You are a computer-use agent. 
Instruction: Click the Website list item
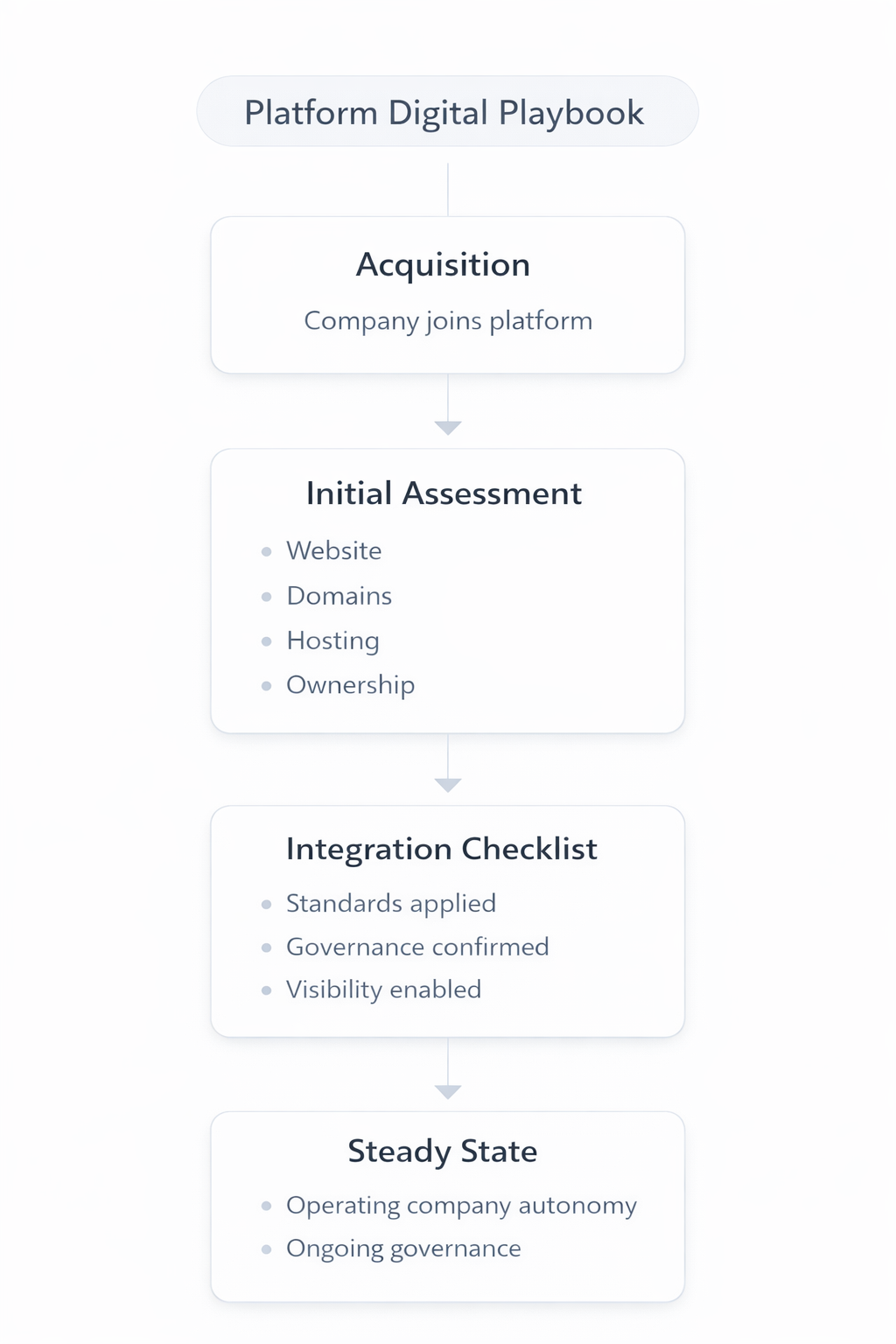point(334,551)
